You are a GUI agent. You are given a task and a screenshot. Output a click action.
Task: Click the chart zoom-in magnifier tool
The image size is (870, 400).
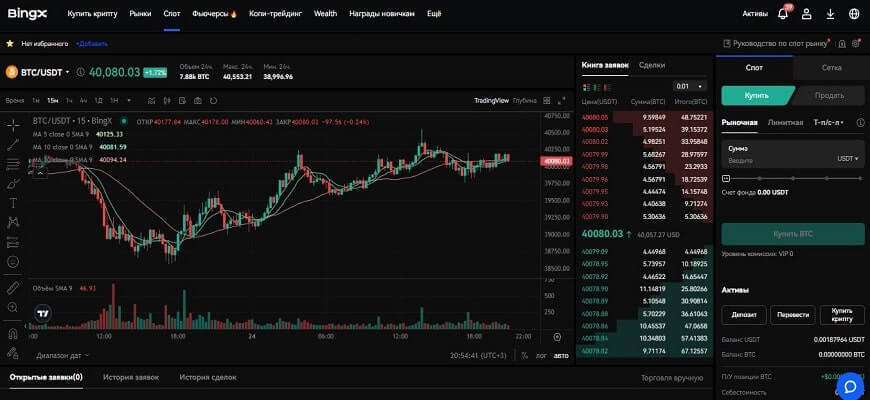pyautogui.click(x=13, y=309)
